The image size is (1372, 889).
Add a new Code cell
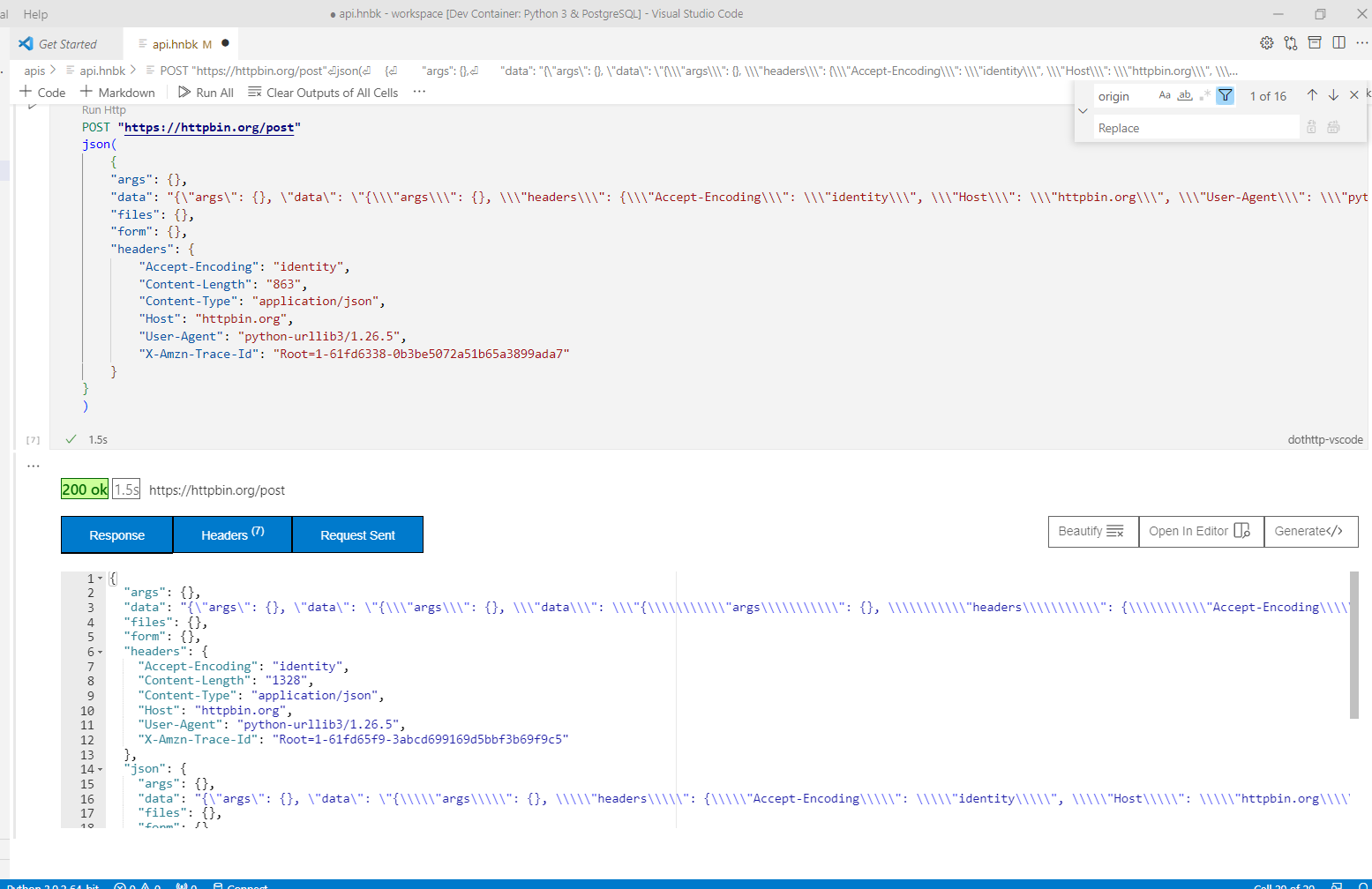42,93
